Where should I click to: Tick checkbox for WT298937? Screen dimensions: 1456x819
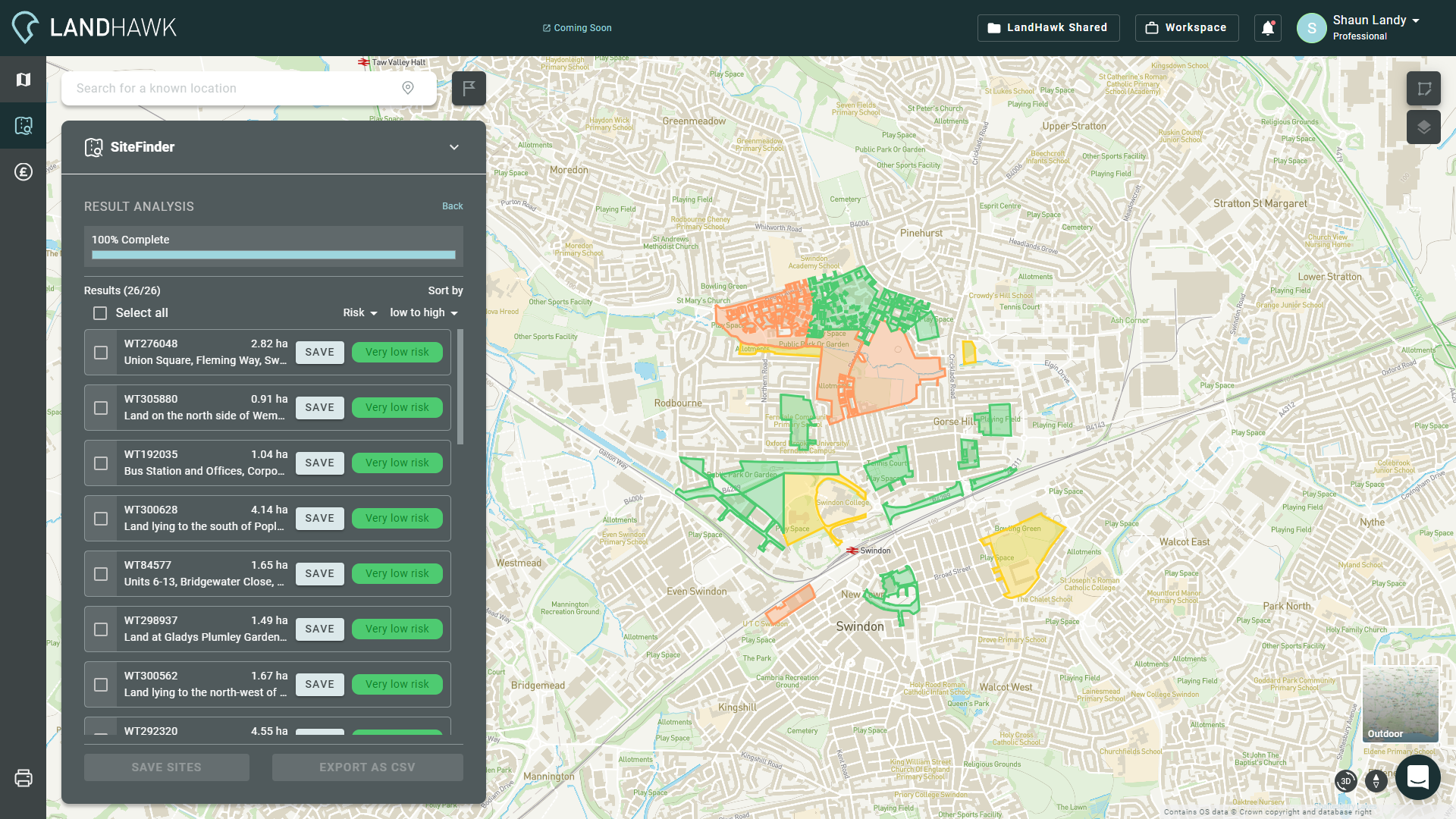point(101,629)
